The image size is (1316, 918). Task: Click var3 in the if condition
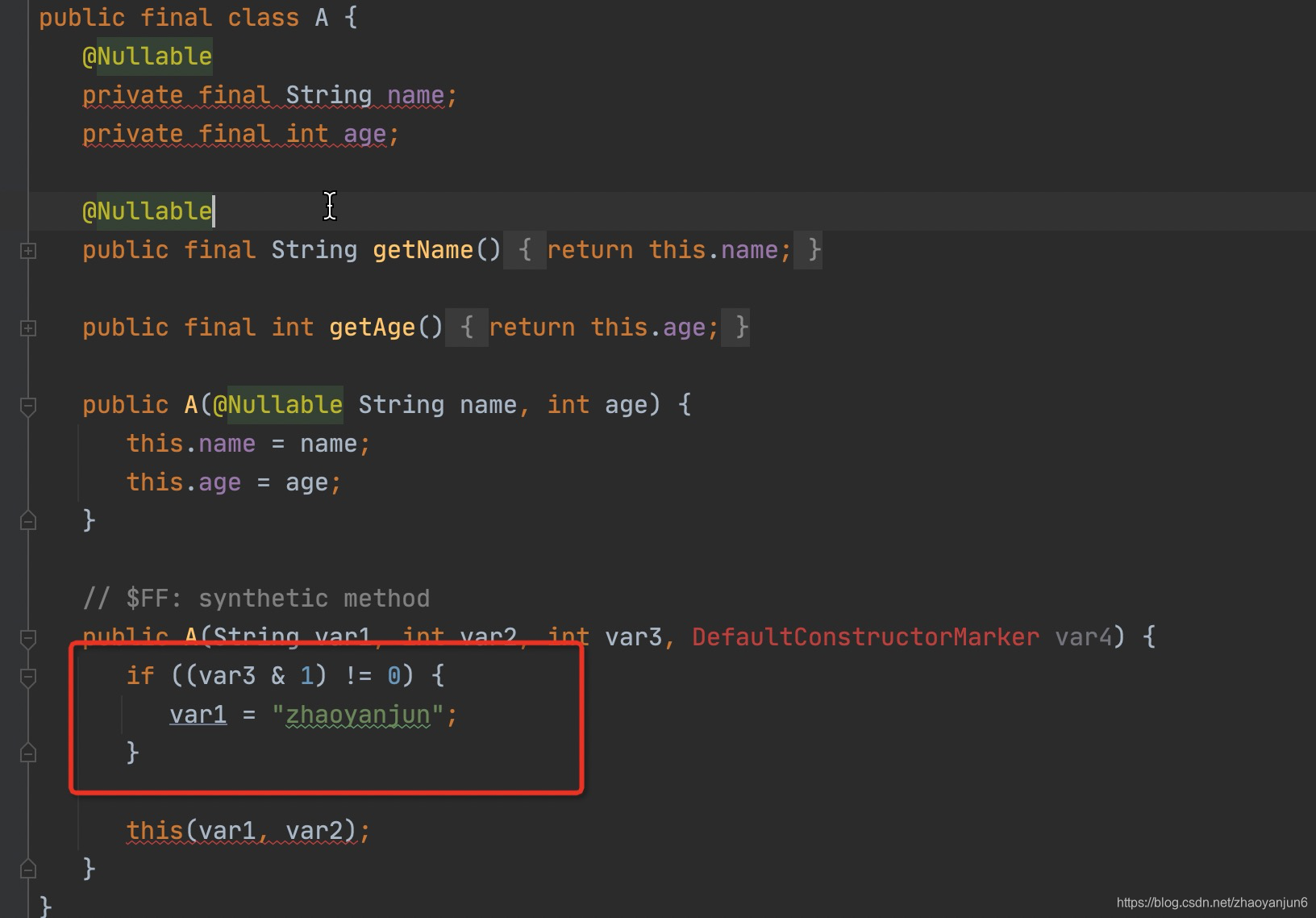[227, 676]
